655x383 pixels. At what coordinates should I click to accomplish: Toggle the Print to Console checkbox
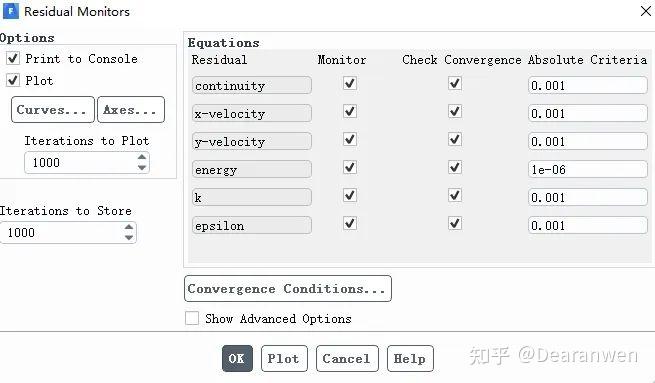(13, 58)
